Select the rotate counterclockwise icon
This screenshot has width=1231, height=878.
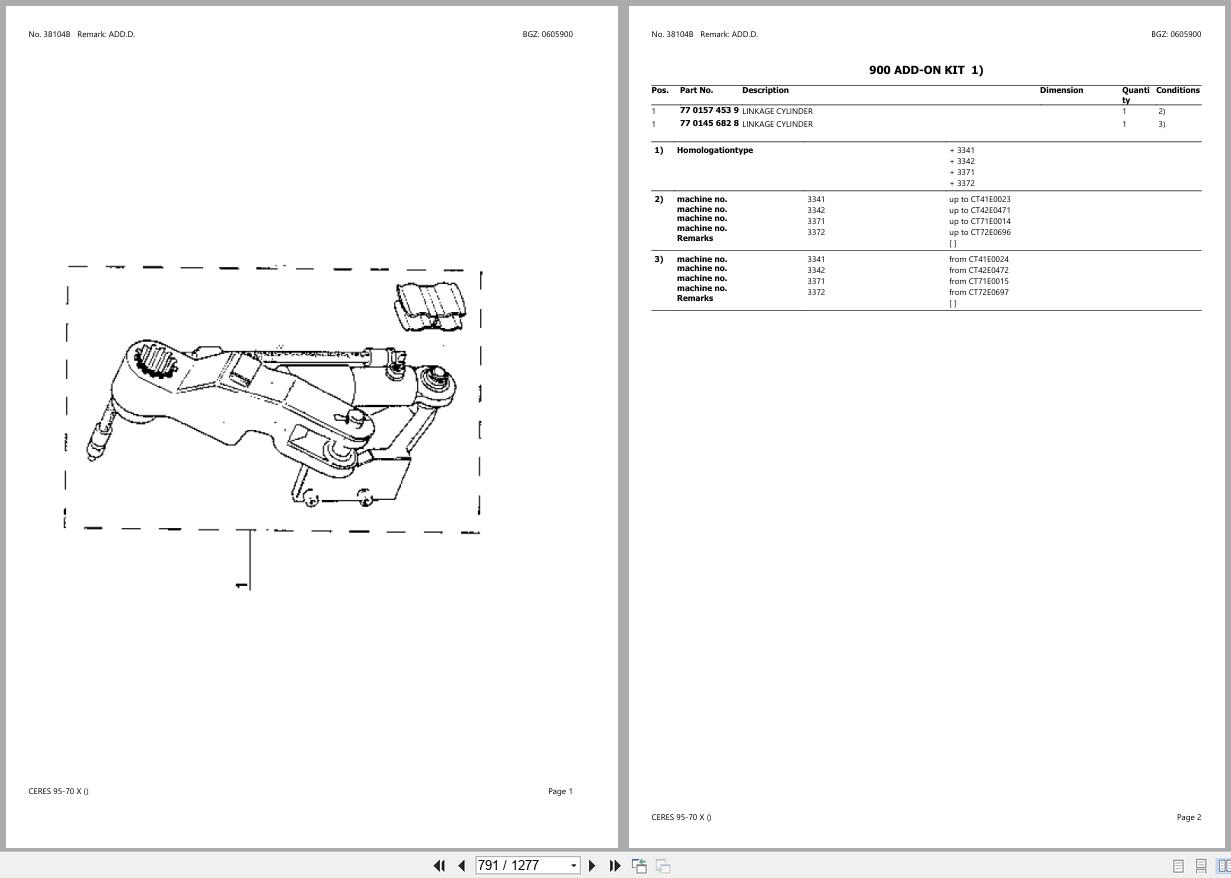(x=639, y=865)
